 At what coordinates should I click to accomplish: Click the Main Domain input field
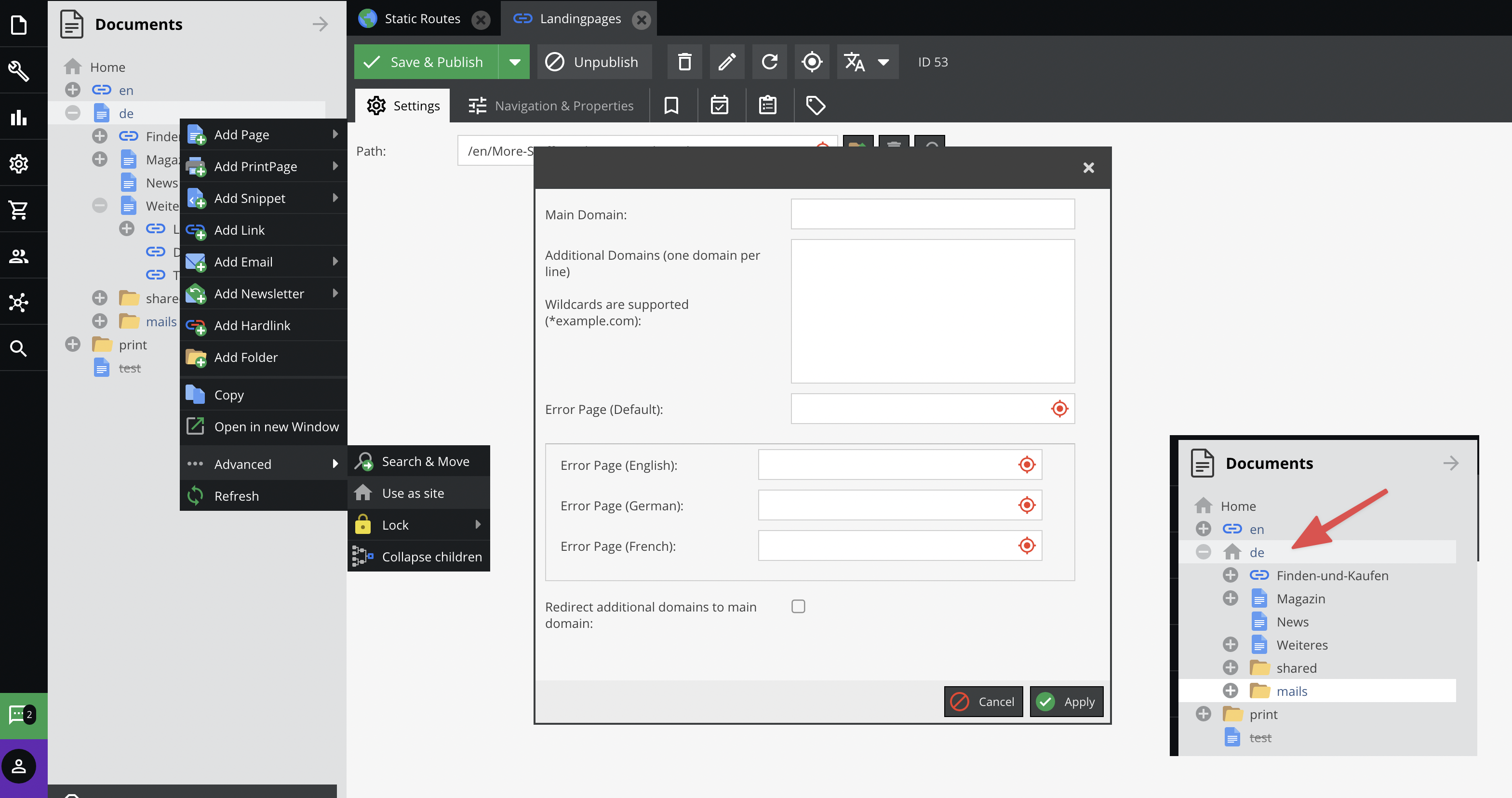point(932,214)
